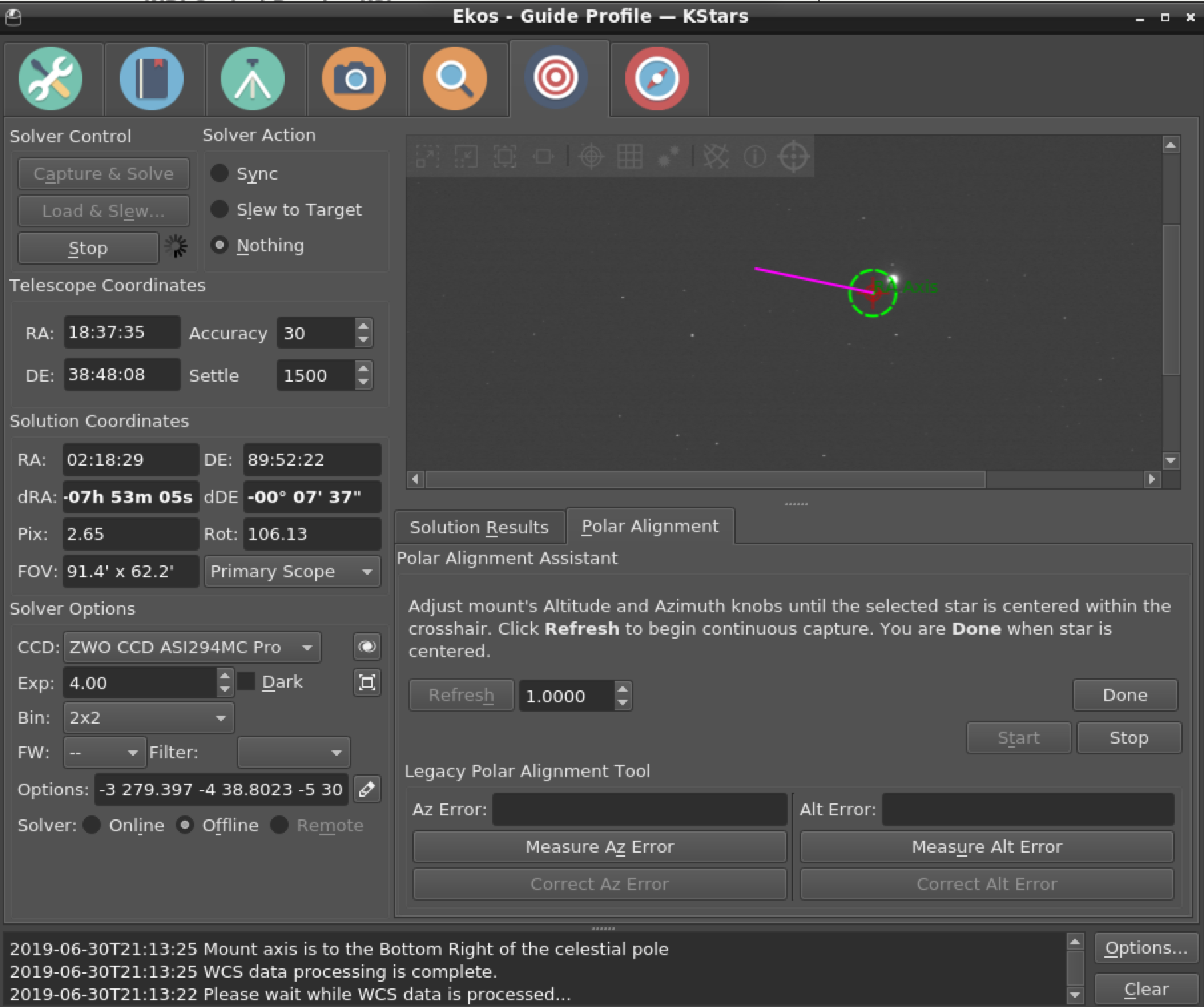Screen dimensions: 1204x1007
Task: Toggle the equatorial gridlines icon
Action: 716,157
